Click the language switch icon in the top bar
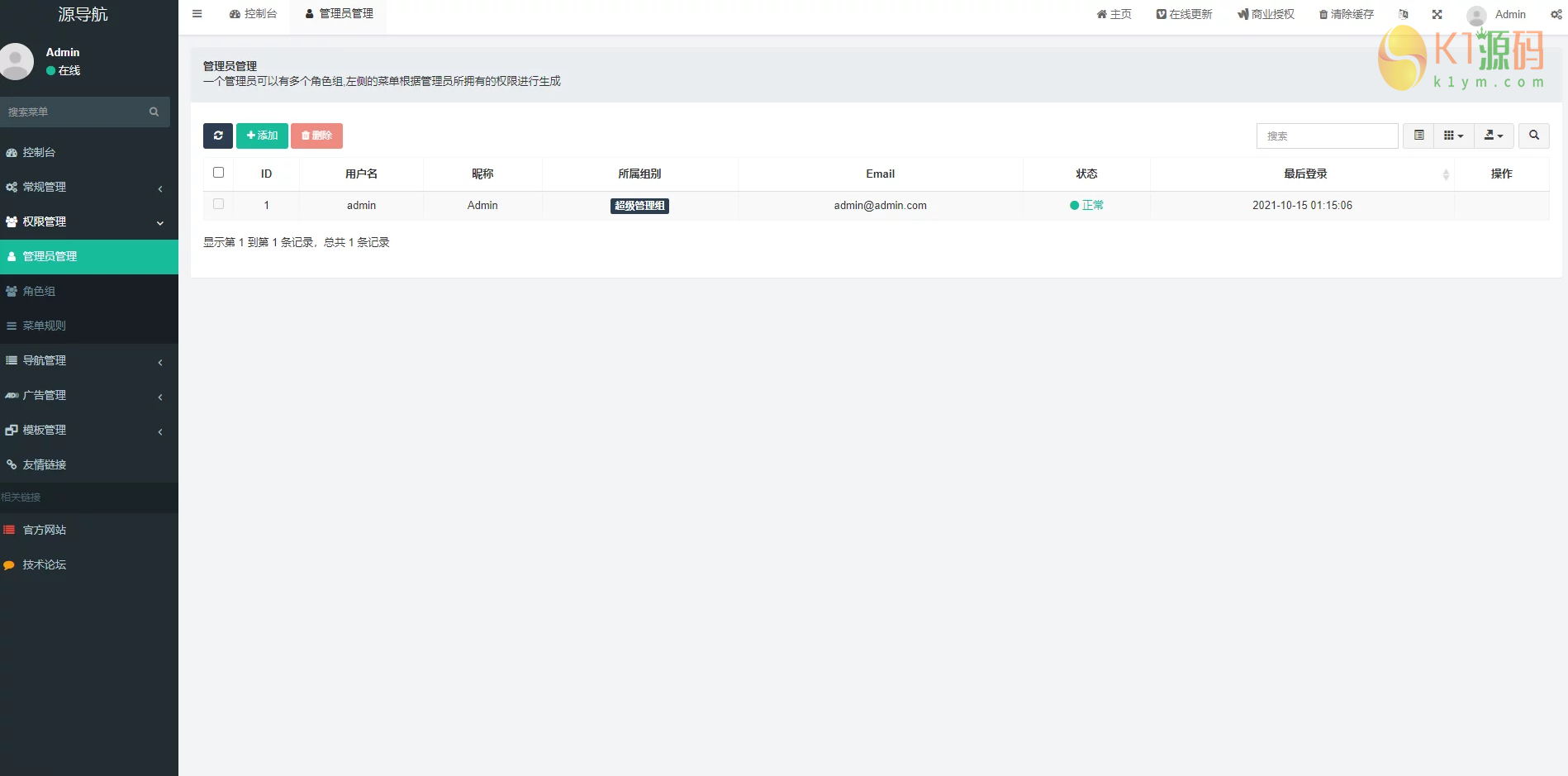Image resolution: width=1568 pixels, height=776 pixels. 1403,14
